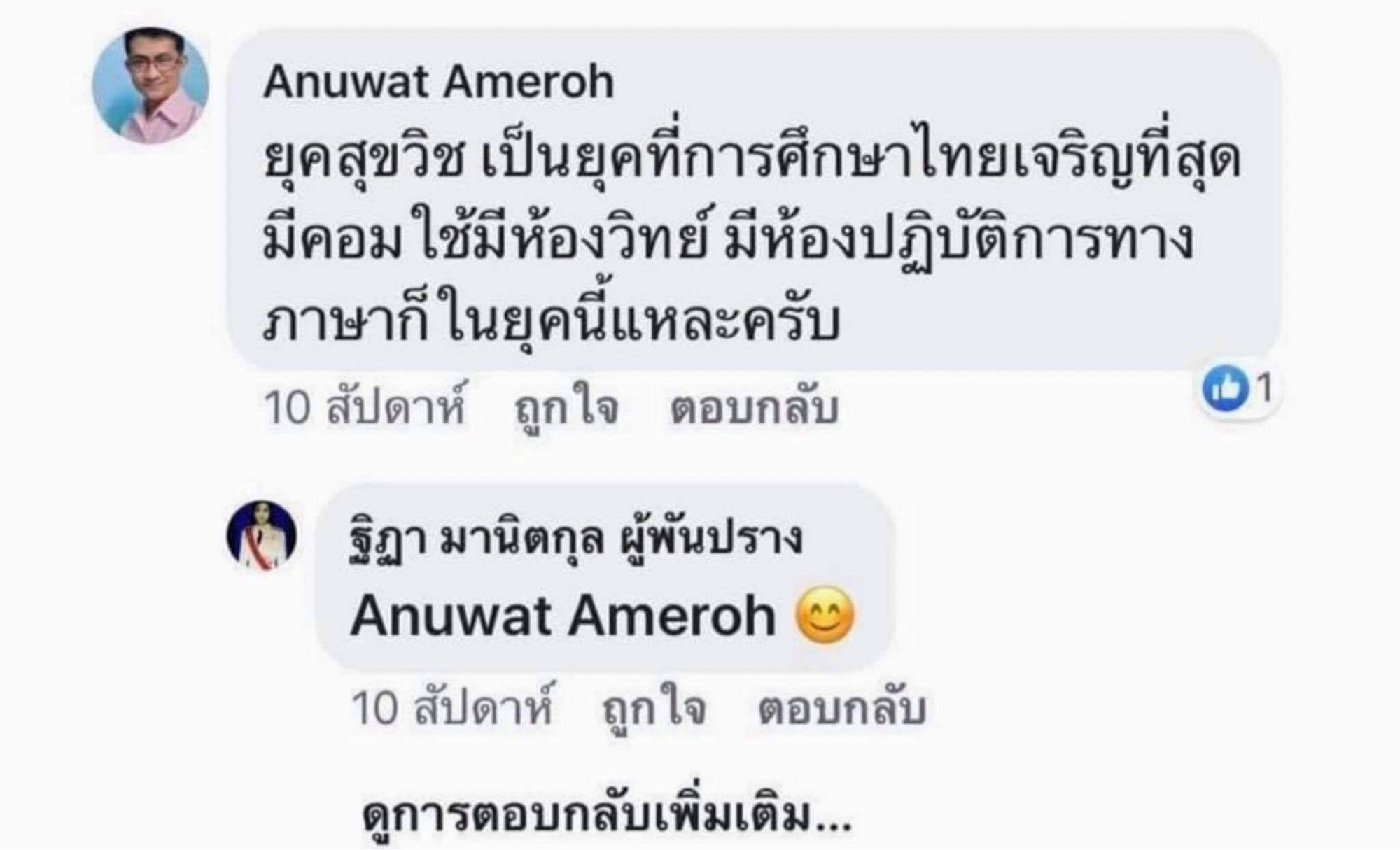
Task: Click the blue like reaction icon
Action: click(1226, 388)
